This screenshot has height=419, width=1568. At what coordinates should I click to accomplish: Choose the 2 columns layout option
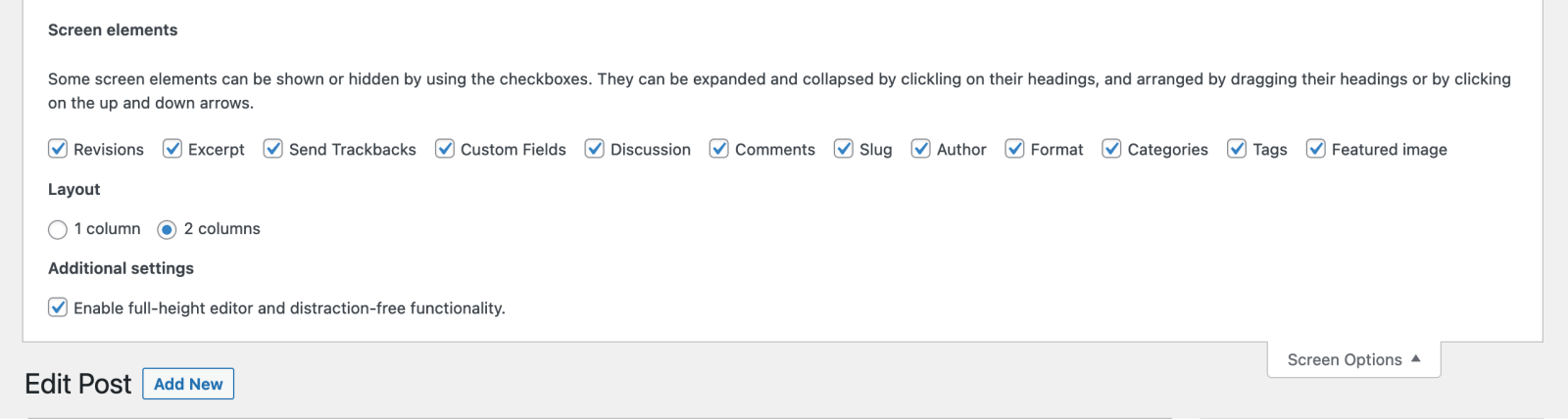coord(167,229)
